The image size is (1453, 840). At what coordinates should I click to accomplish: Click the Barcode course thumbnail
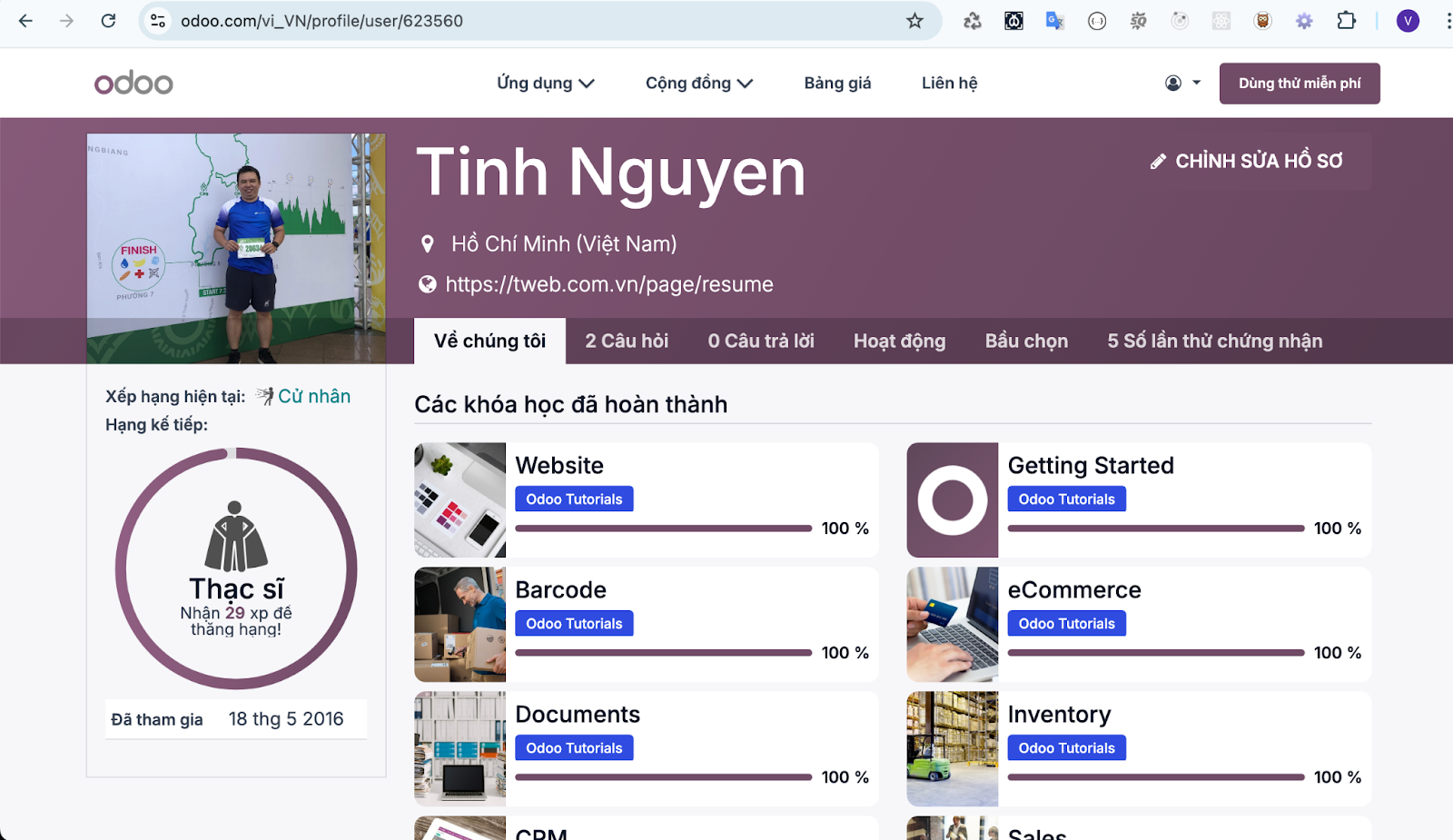click(460, 624)
